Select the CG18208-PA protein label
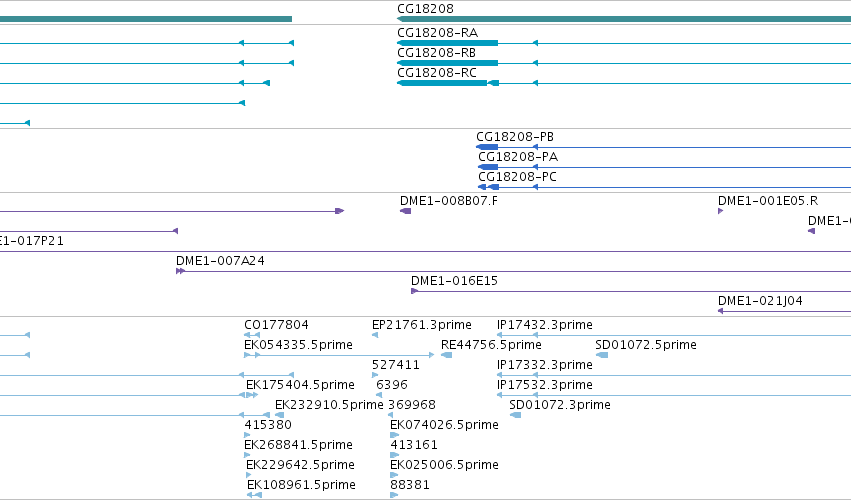 [518, 157]
